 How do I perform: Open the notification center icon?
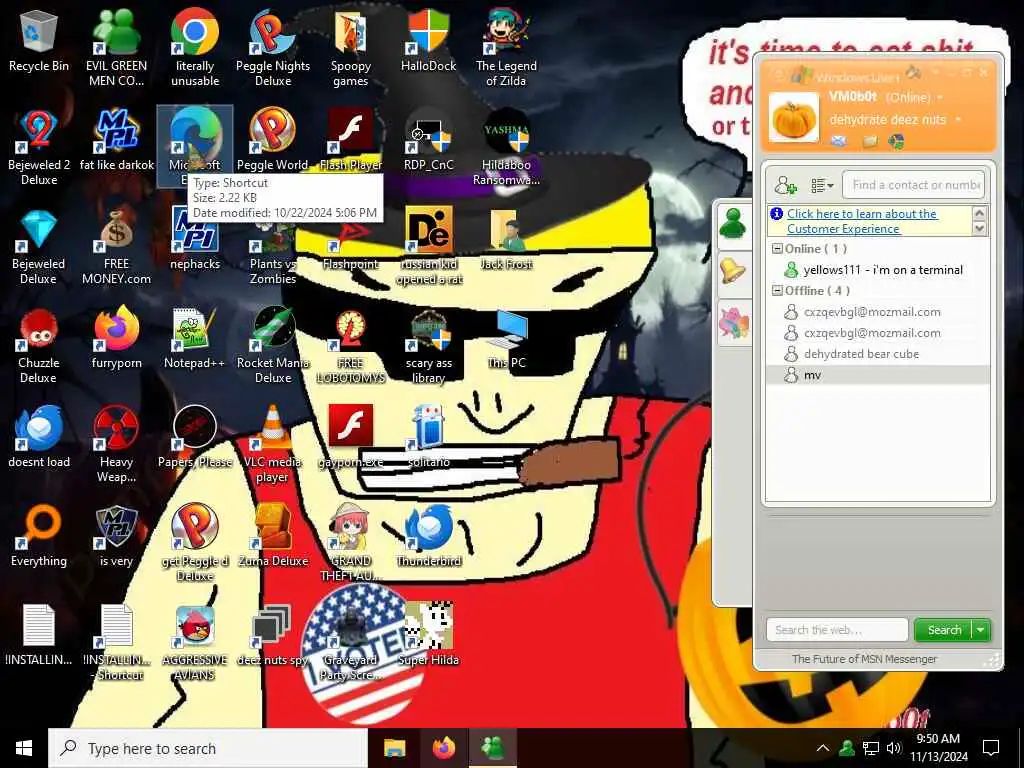991,748
